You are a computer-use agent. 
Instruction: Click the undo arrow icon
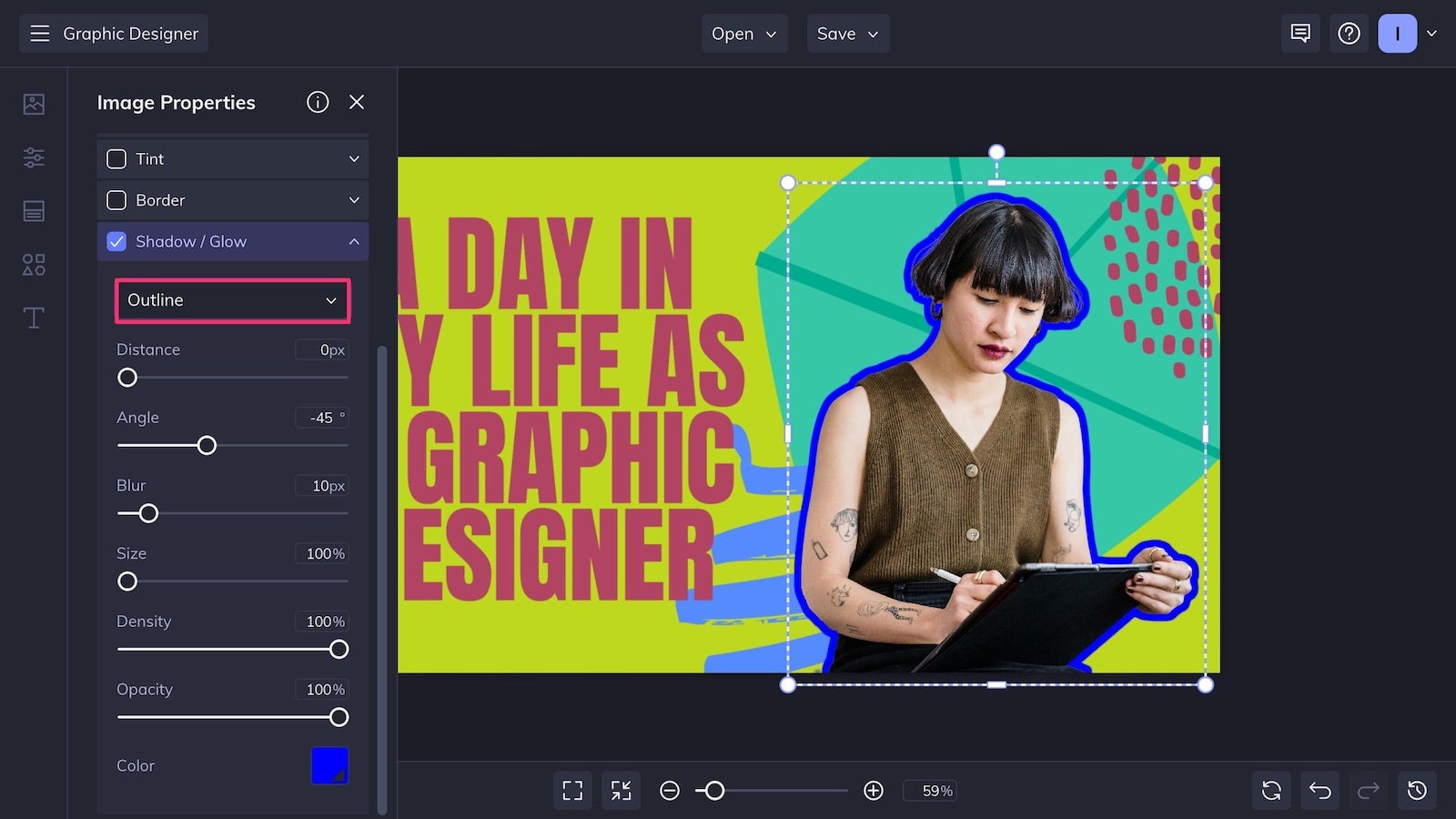1319,791
